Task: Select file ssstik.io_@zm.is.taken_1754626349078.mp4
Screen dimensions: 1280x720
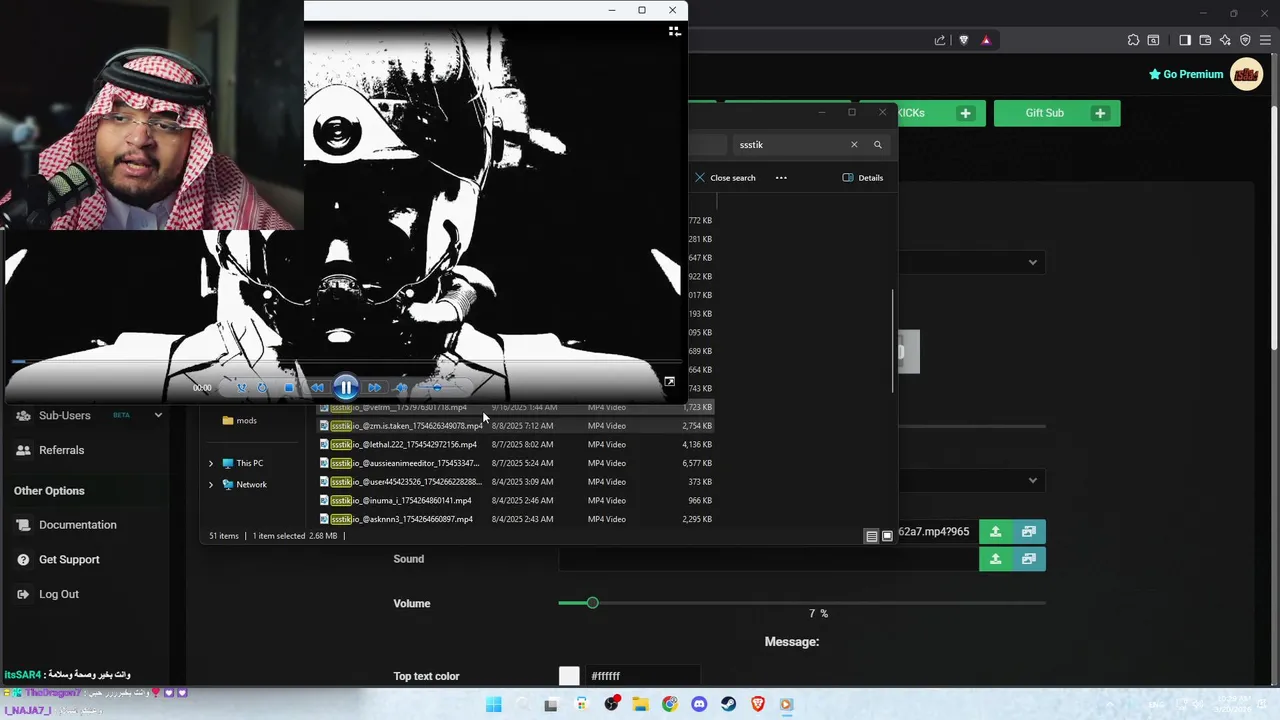Action: 515,426
